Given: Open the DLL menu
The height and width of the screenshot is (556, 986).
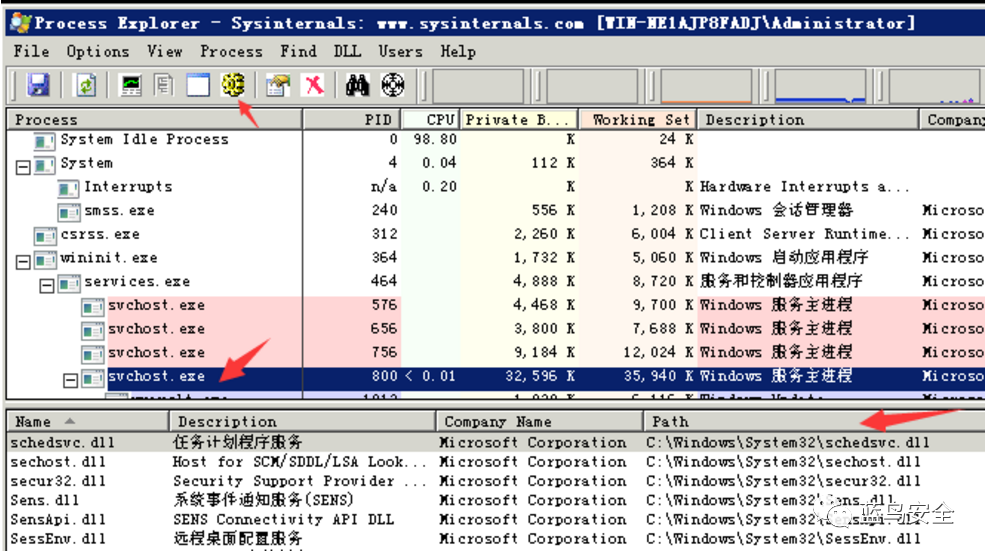Looking at the screenshot, I should pos(347,51).
